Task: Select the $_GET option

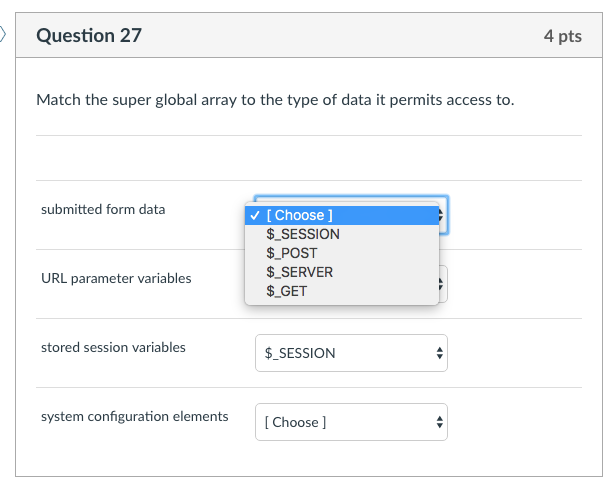Action: pos(287,291)
